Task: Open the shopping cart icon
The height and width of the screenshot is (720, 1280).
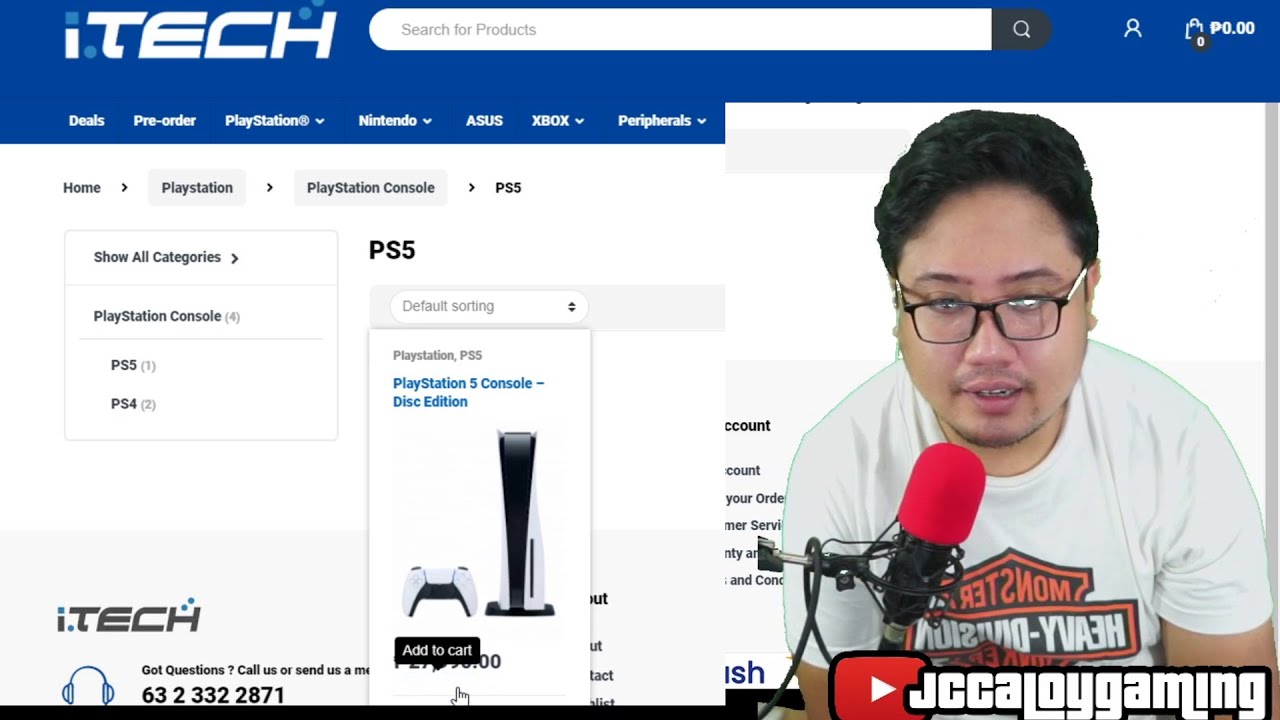Action: pyautogui.click(x=1194, y=30)
